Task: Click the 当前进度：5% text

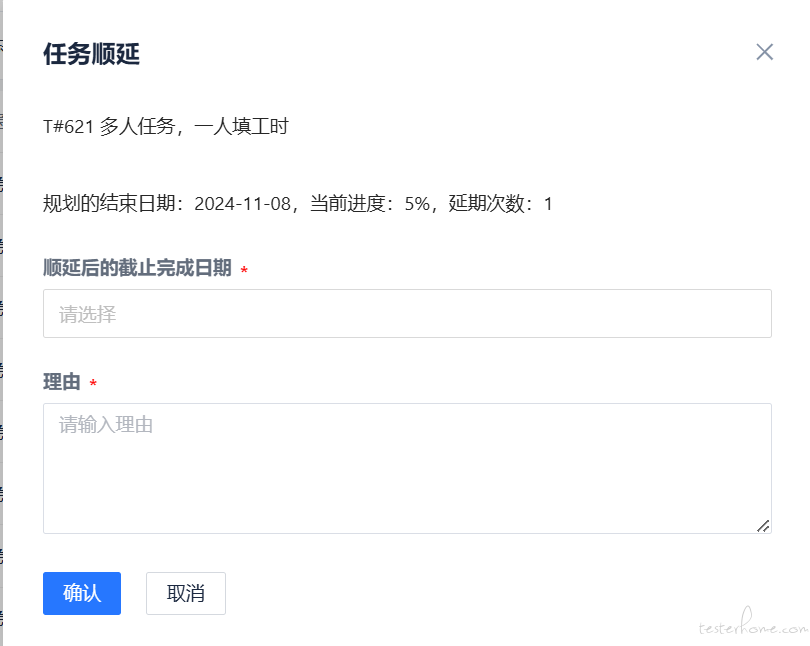Action: coord(370,203)
